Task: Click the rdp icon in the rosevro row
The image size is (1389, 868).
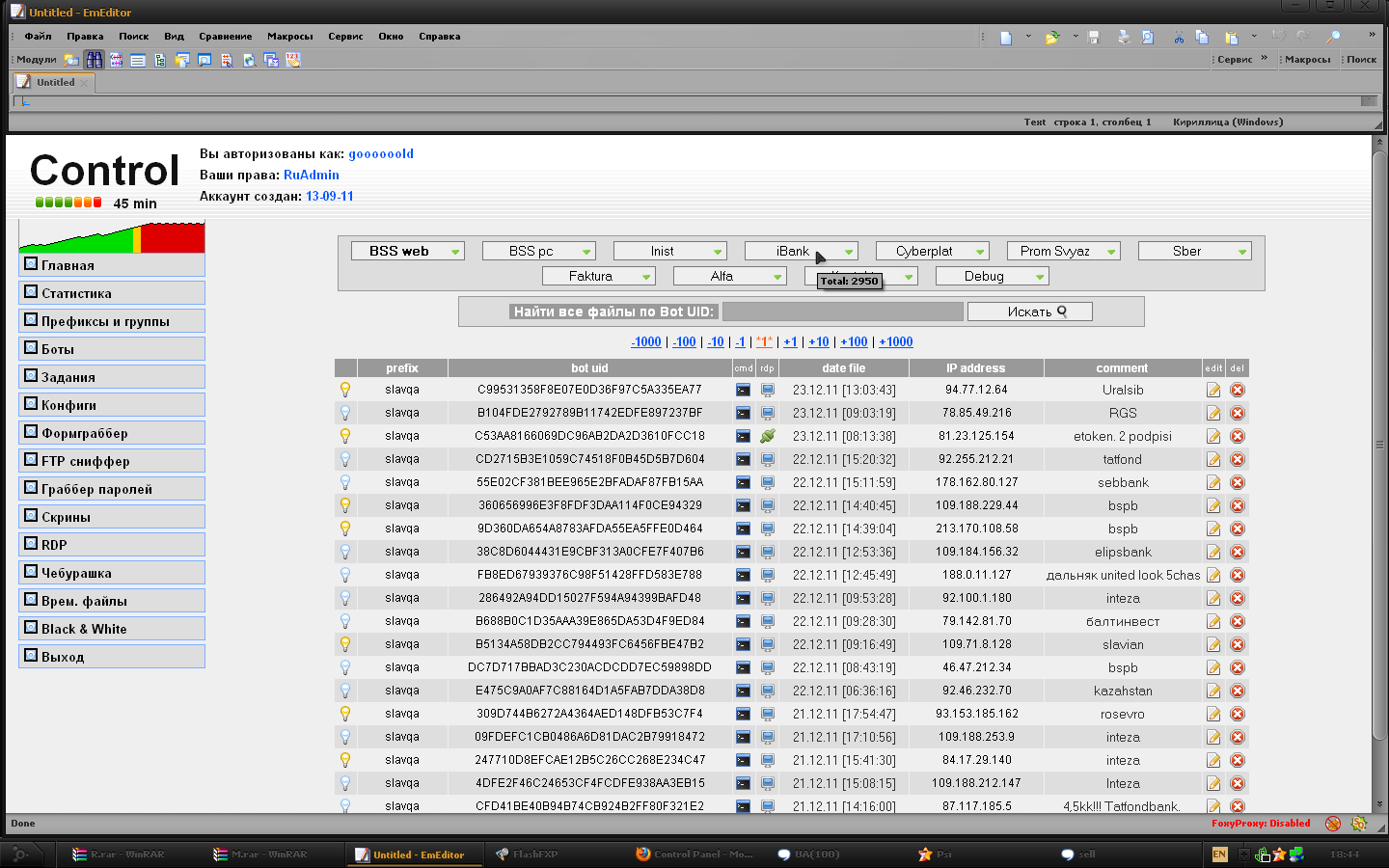Action: click(768, 715)
